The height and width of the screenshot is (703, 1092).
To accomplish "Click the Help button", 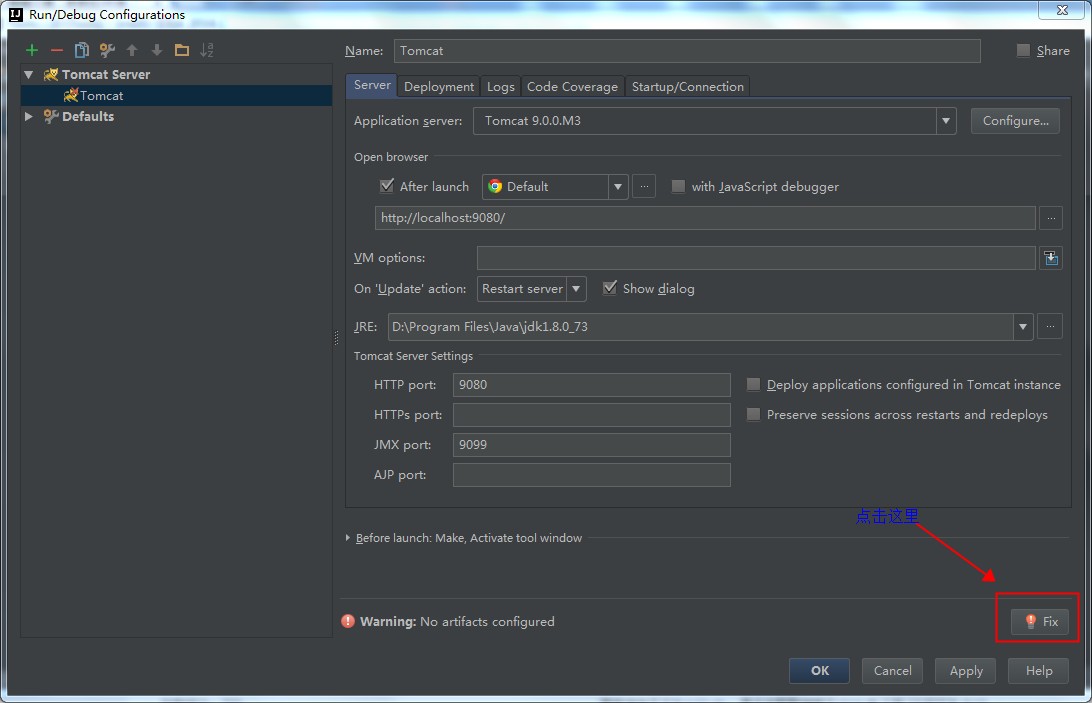I will click(1039, 670).
